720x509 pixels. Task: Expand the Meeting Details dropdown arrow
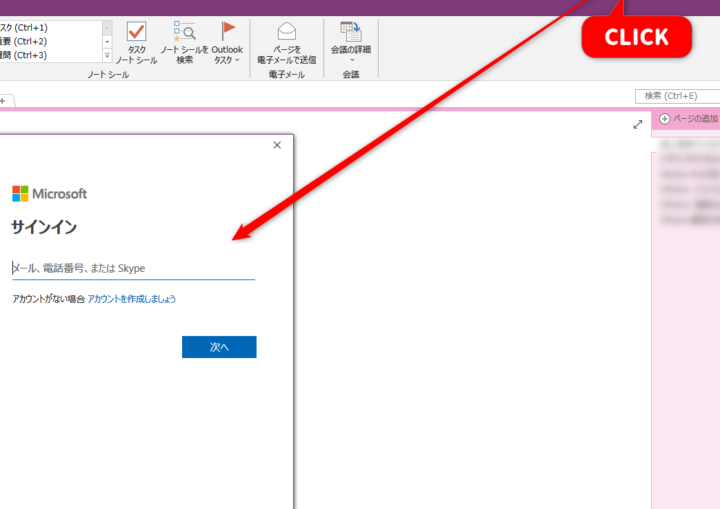coord(352,60)
